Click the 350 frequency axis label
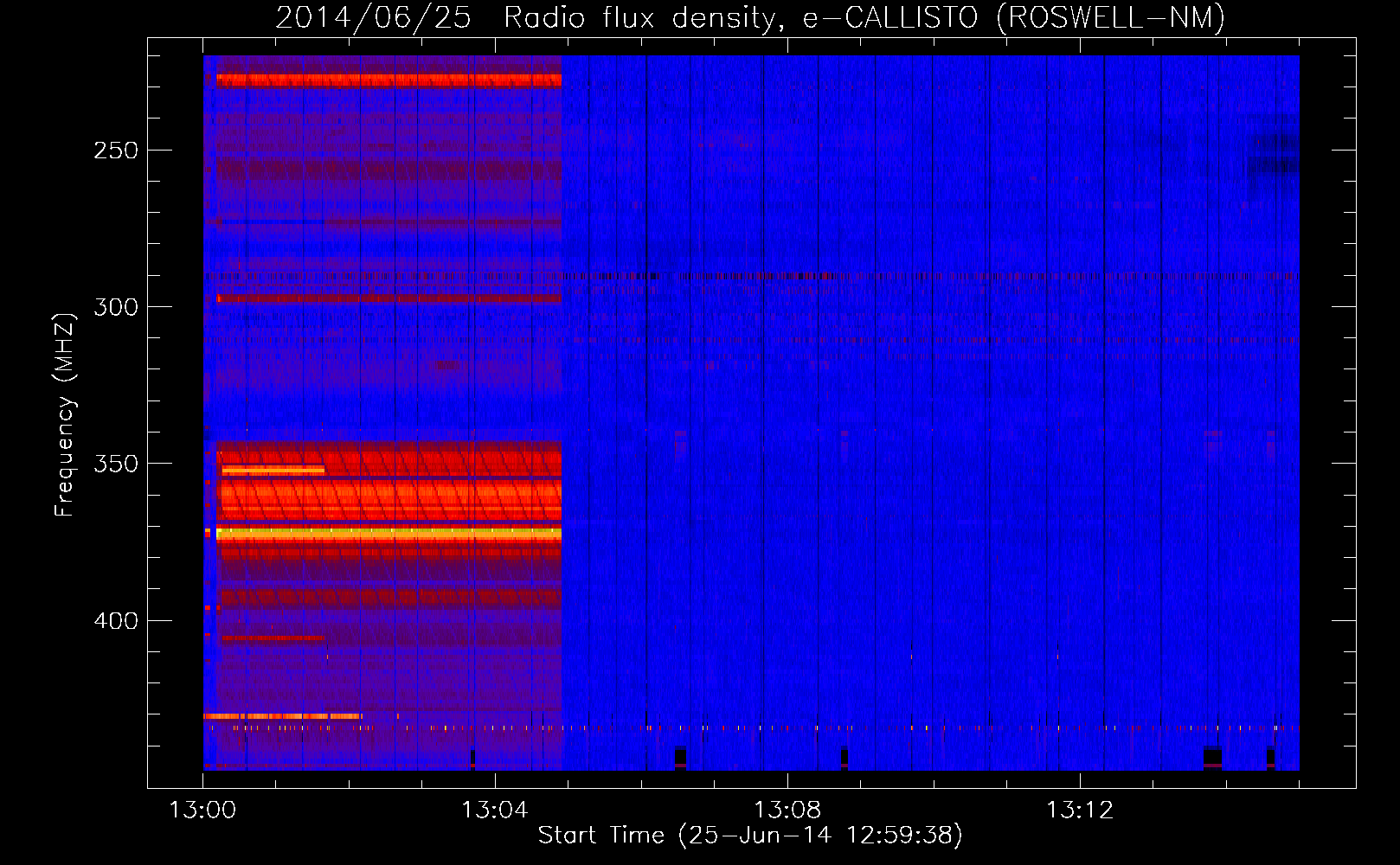This screenshot has width=1400, height=865. [116, 464]
